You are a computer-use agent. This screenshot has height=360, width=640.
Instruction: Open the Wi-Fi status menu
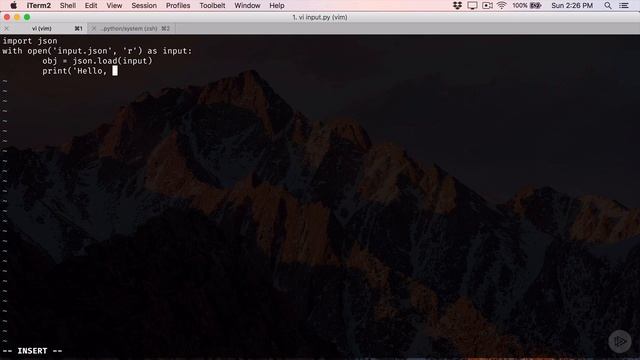click(502, 5)
